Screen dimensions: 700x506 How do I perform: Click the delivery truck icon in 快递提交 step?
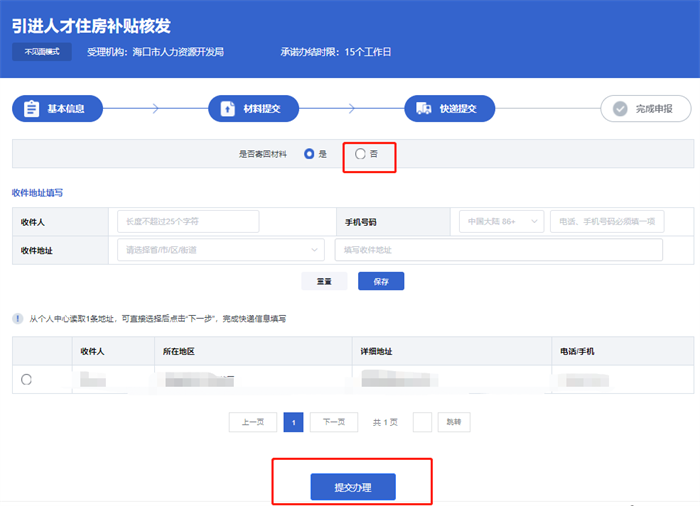tap(424, 109)
